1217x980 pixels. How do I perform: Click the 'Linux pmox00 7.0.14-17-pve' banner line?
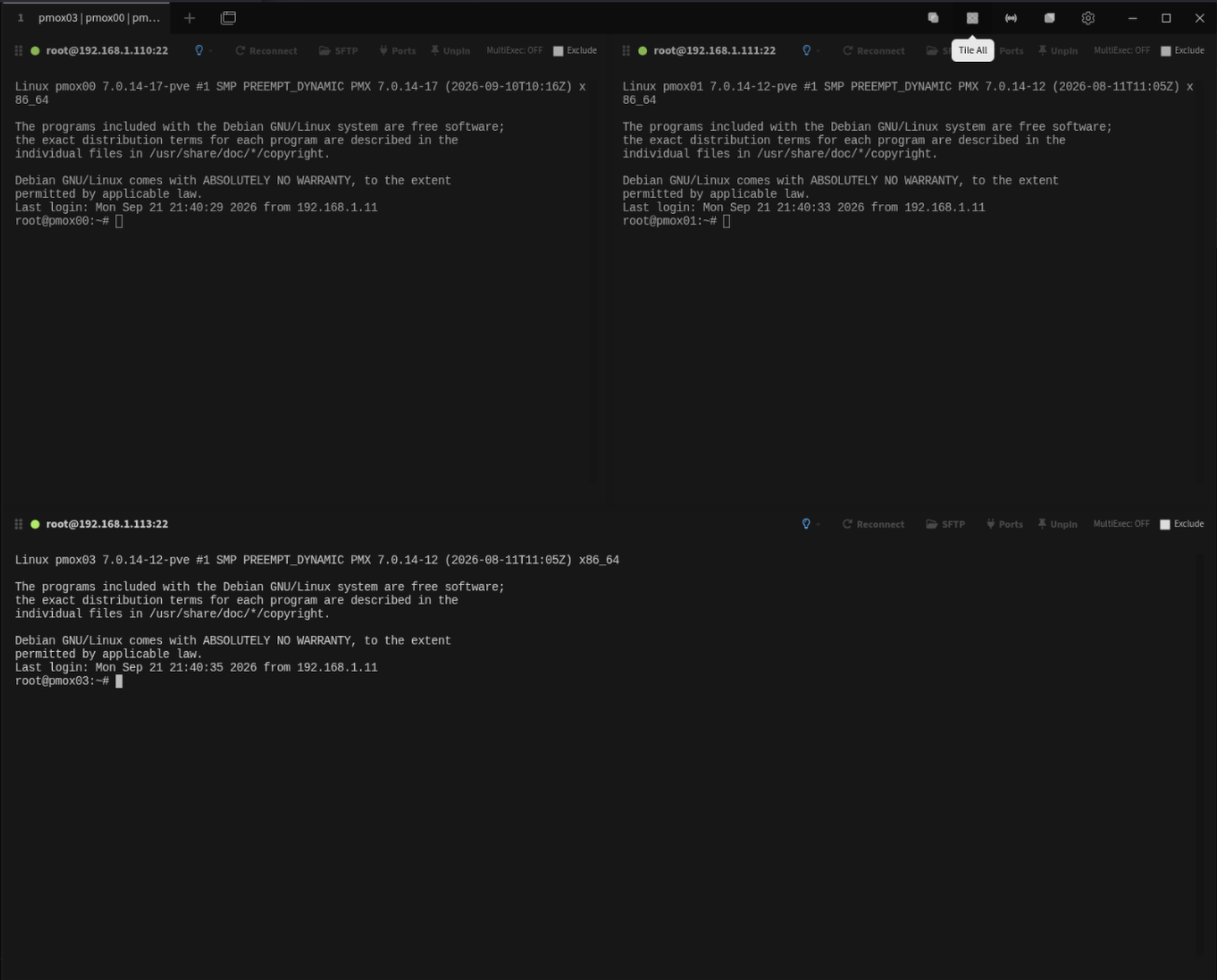tap(300, 86)
